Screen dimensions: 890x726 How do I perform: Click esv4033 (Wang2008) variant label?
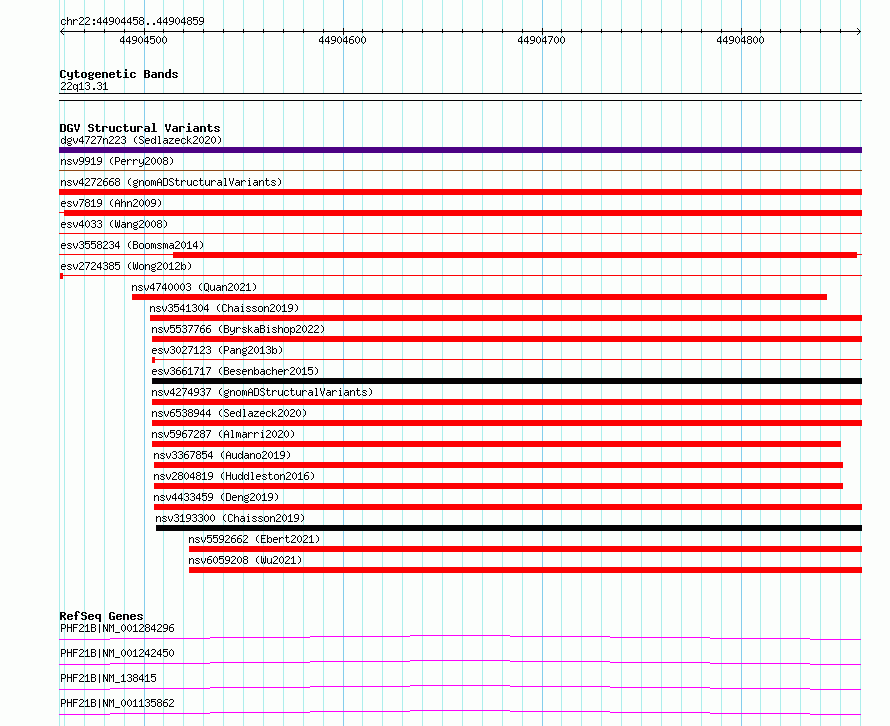coord(114,224)
